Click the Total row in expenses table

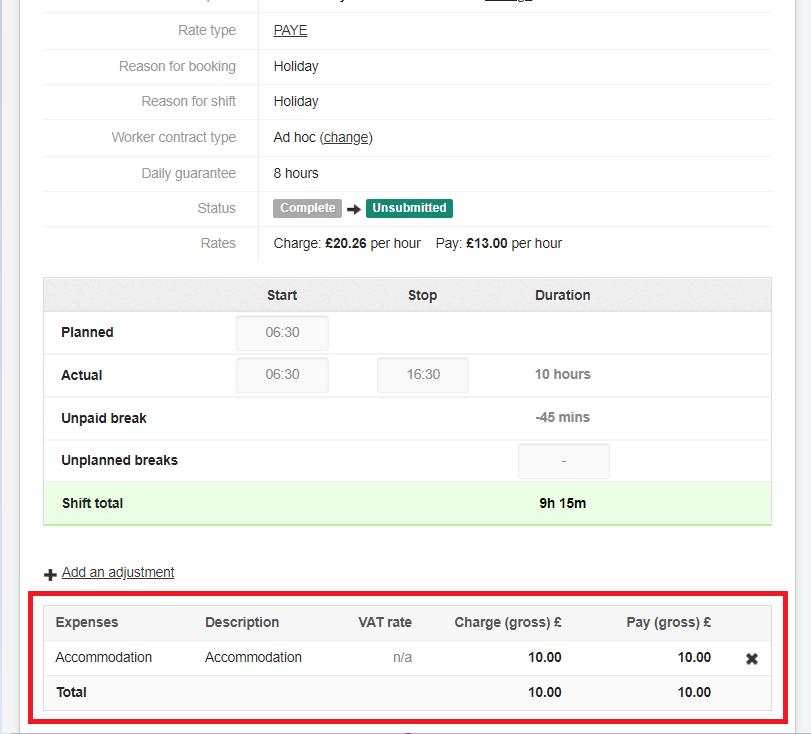407,692
